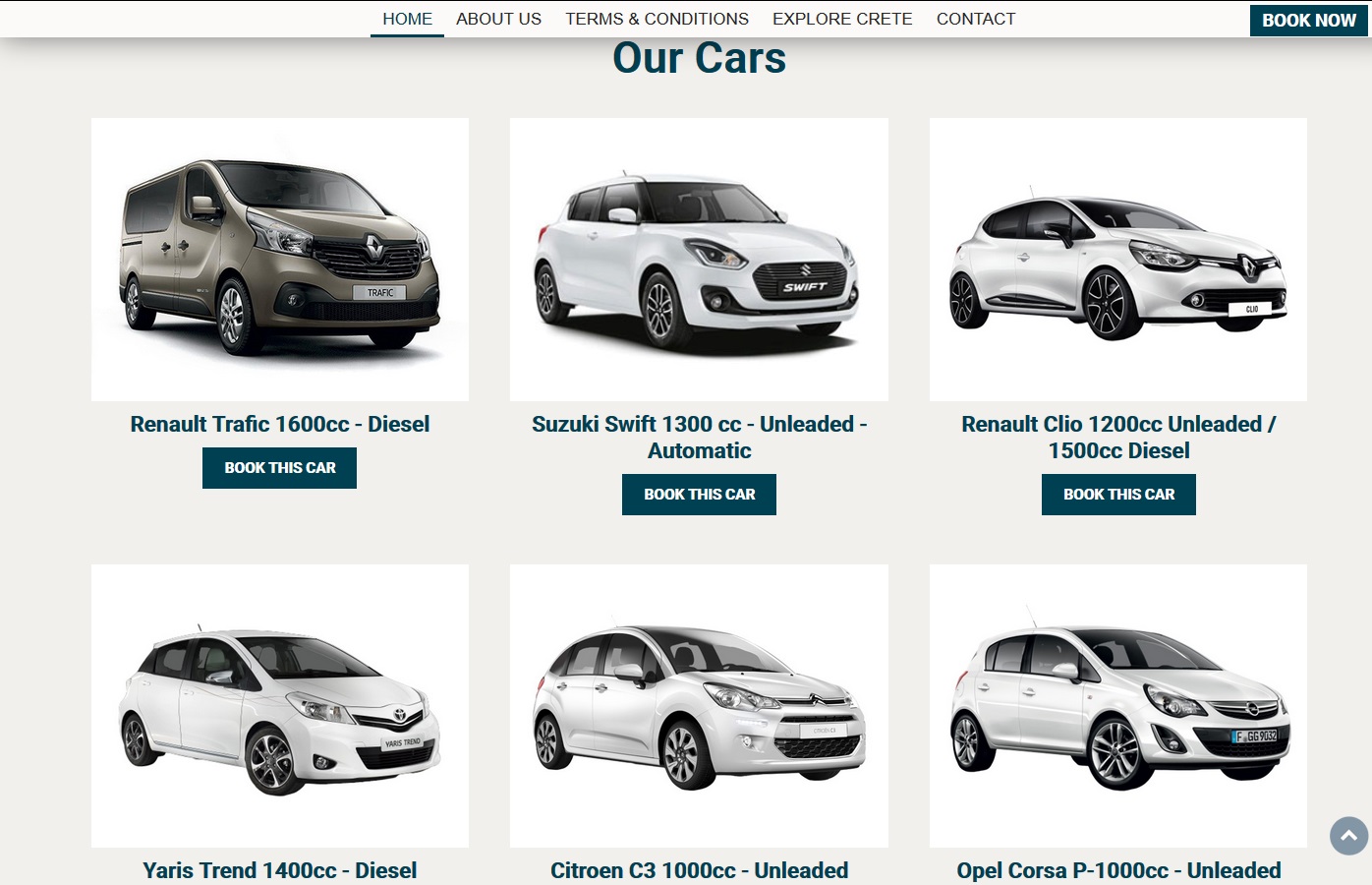Click Renault Clio 1200cc Unleaded title
The width and height of the screenshot is (1372, 885).
(x=1118, y=438)
